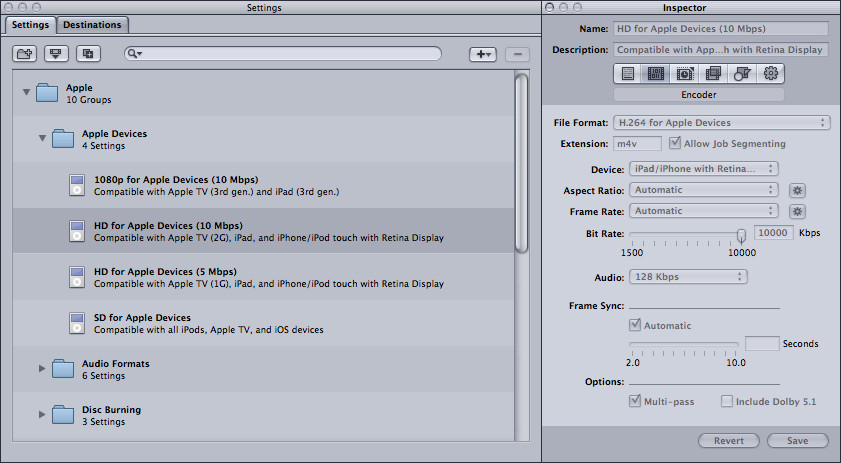Expand the Audio Formats group
The width and height of the screenshot is (841, 463).
tap(42, 368)
